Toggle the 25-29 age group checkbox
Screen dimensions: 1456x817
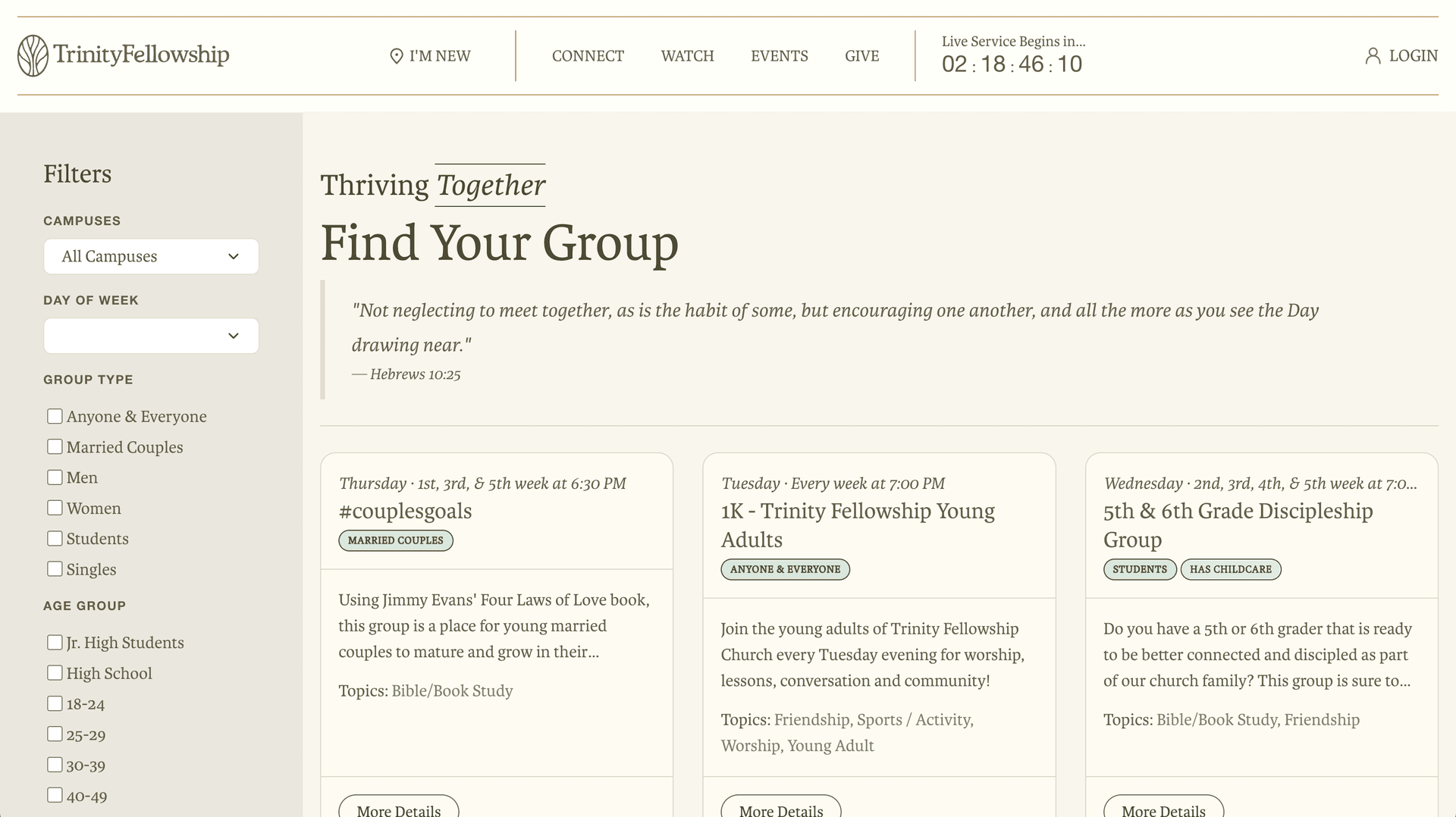(x=55, y=734)
